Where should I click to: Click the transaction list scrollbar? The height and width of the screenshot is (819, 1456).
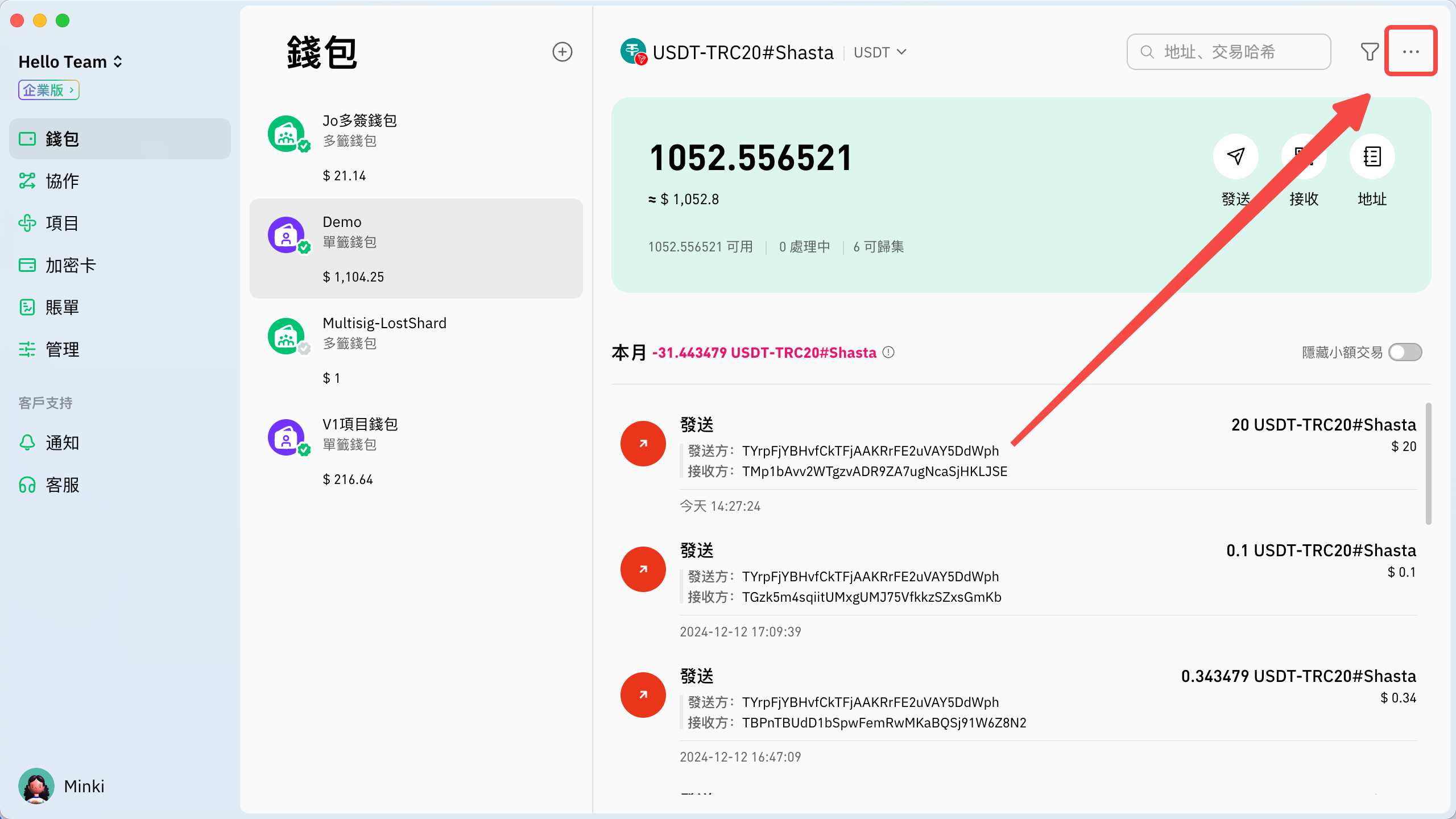point(1428,464)
